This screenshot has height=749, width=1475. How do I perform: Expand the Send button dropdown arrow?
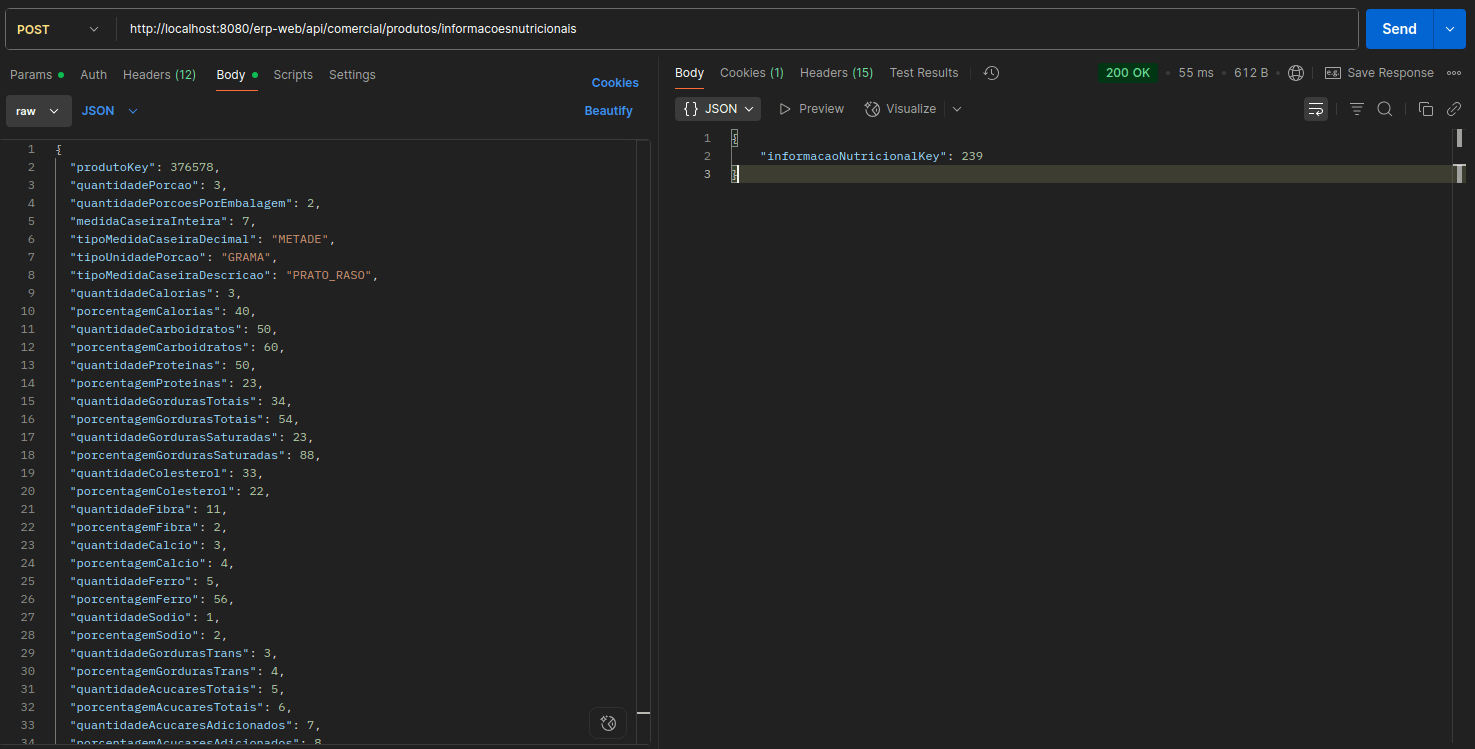pos(1449,29)
